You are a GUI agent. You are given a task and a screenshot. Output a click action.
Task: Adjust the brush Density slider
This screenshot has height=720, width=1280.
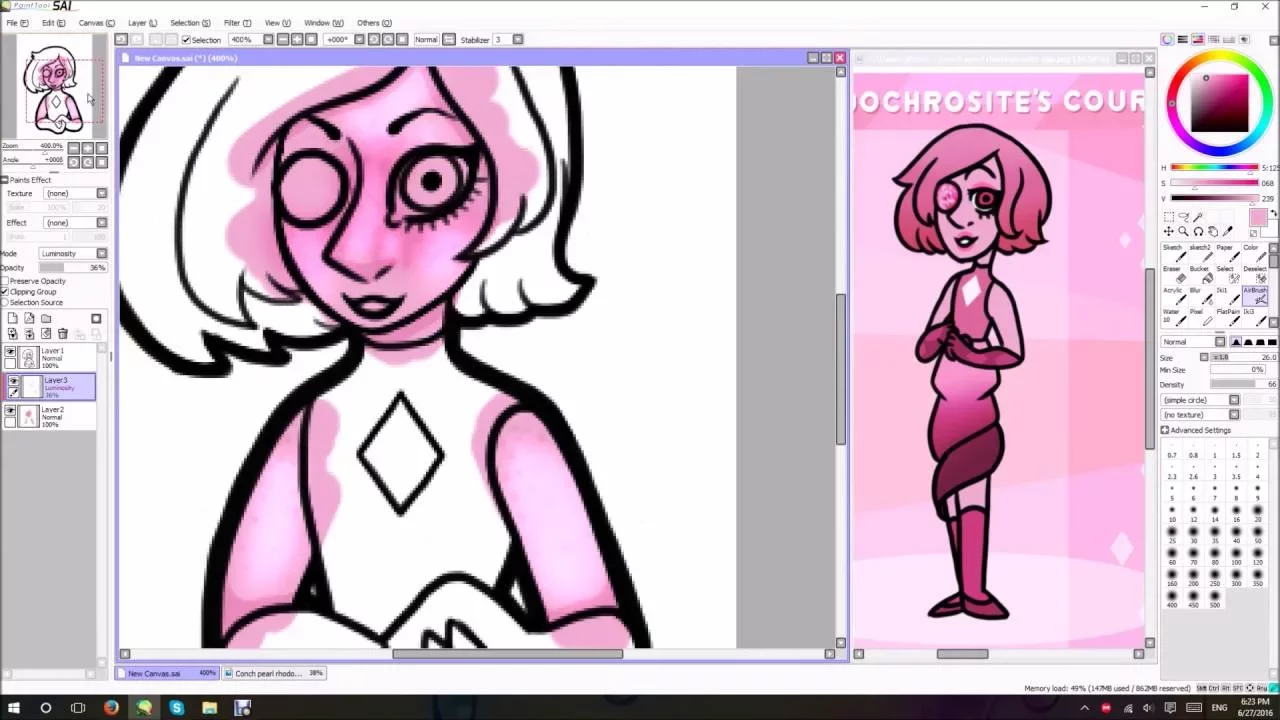coord(1243,385)
